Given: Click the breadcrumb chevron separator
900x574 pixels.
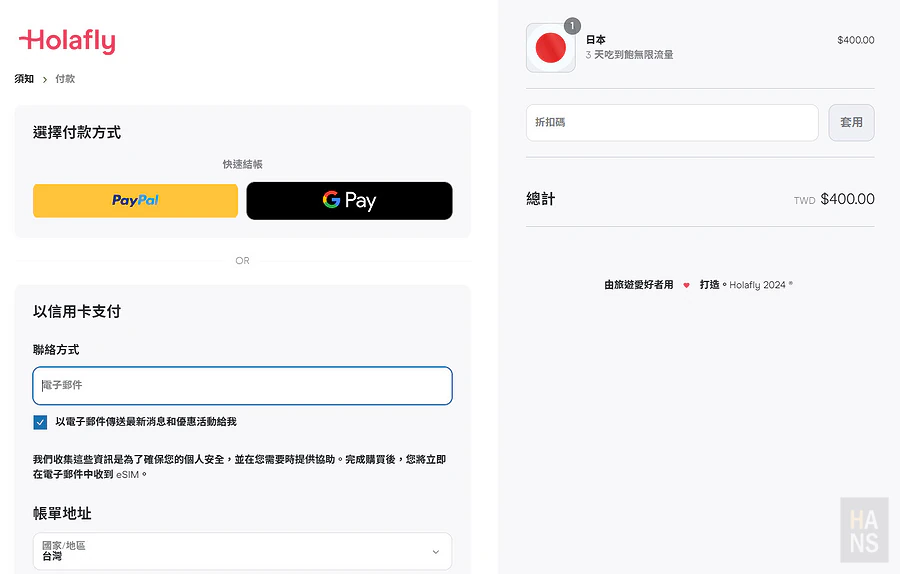Looking at the screenshot, I should [45, 79].
